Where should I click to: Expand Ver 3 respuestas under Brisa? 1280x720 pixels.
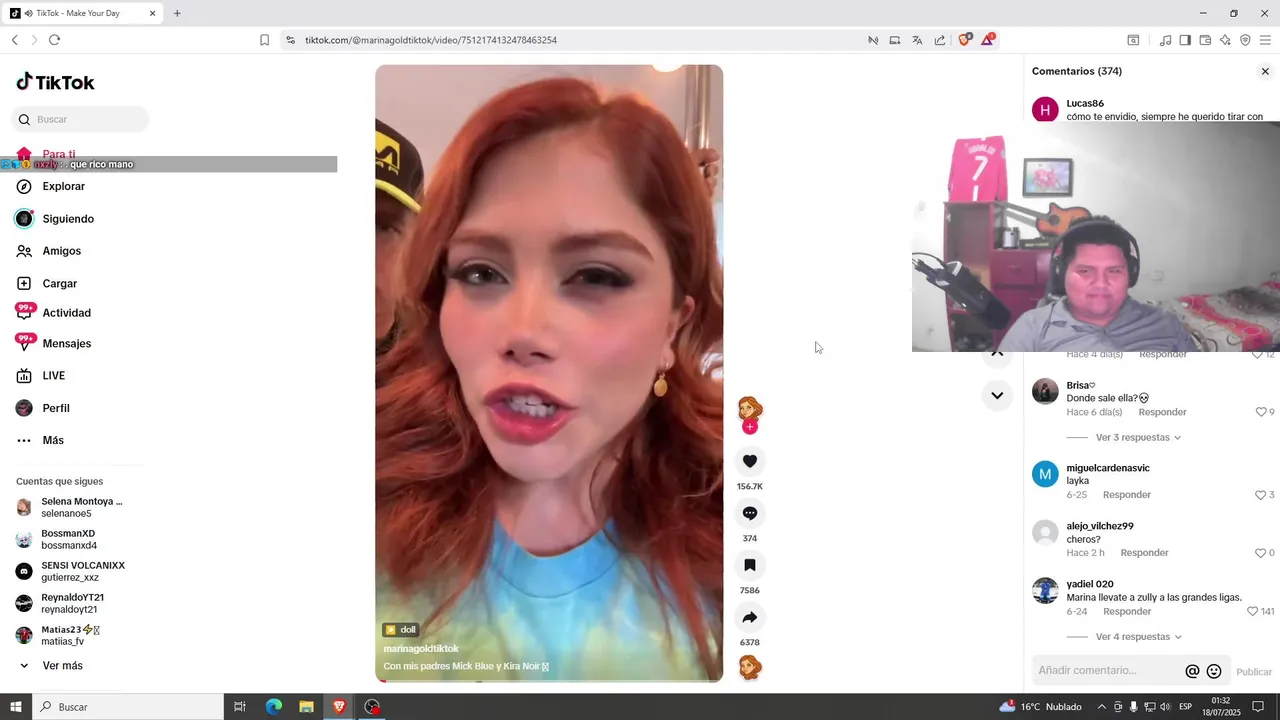[1138, 438]
